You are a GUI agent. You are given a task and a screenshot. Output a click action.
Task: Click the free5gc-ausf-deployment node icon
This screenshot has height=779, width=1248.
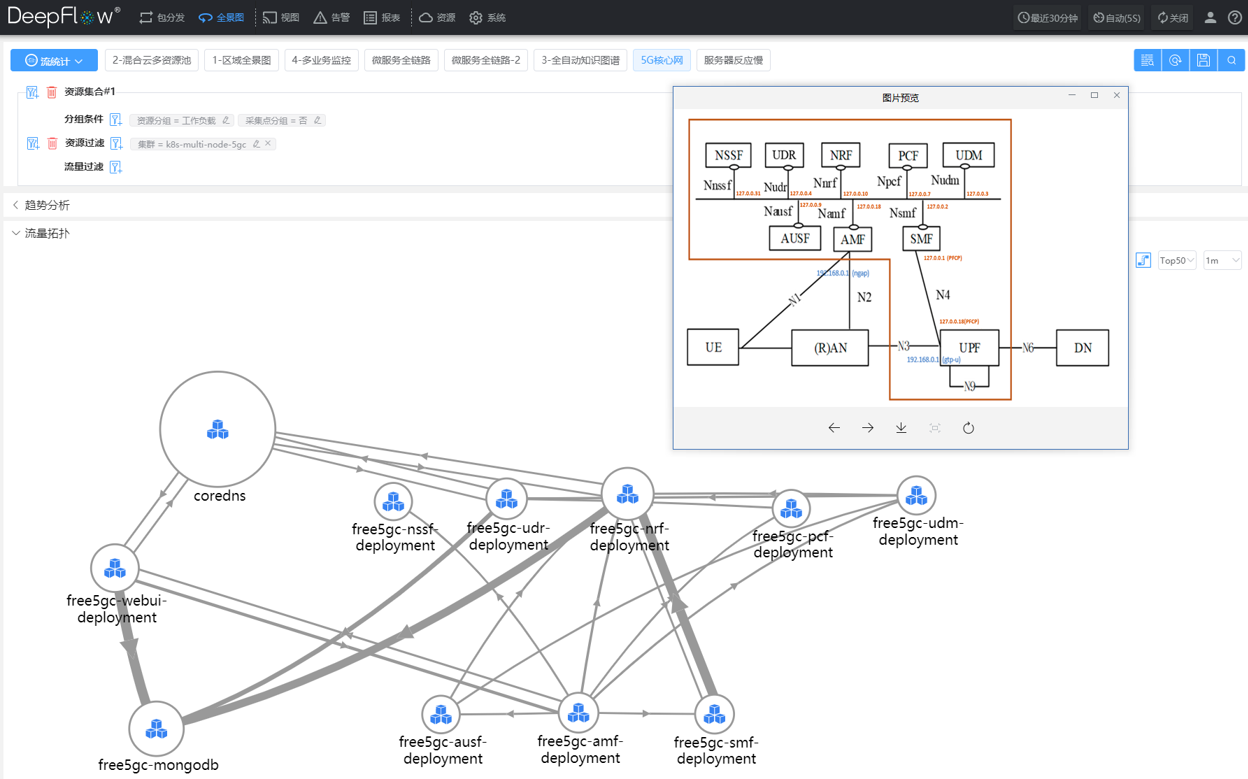tap(441, 715)
